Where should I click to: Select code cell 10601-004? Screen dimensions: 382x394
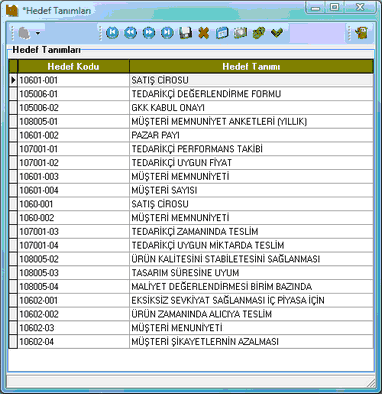[73, 190]
